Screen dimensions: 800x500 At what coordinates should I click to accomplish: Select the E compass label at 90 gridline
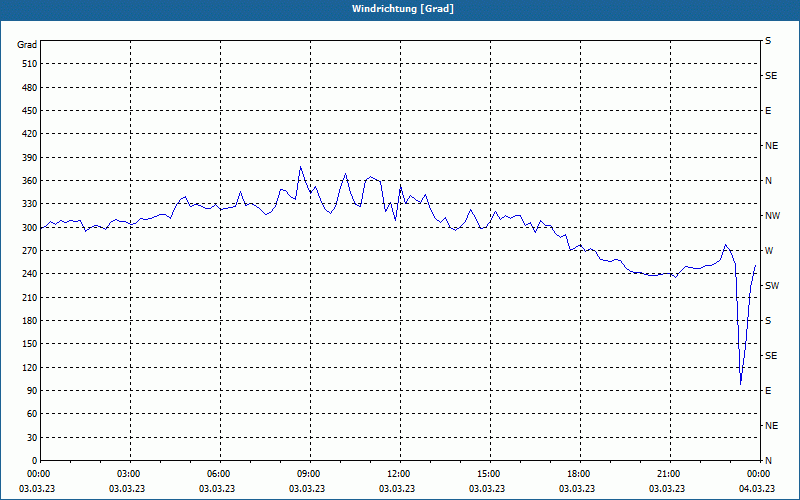click(768, 391)
